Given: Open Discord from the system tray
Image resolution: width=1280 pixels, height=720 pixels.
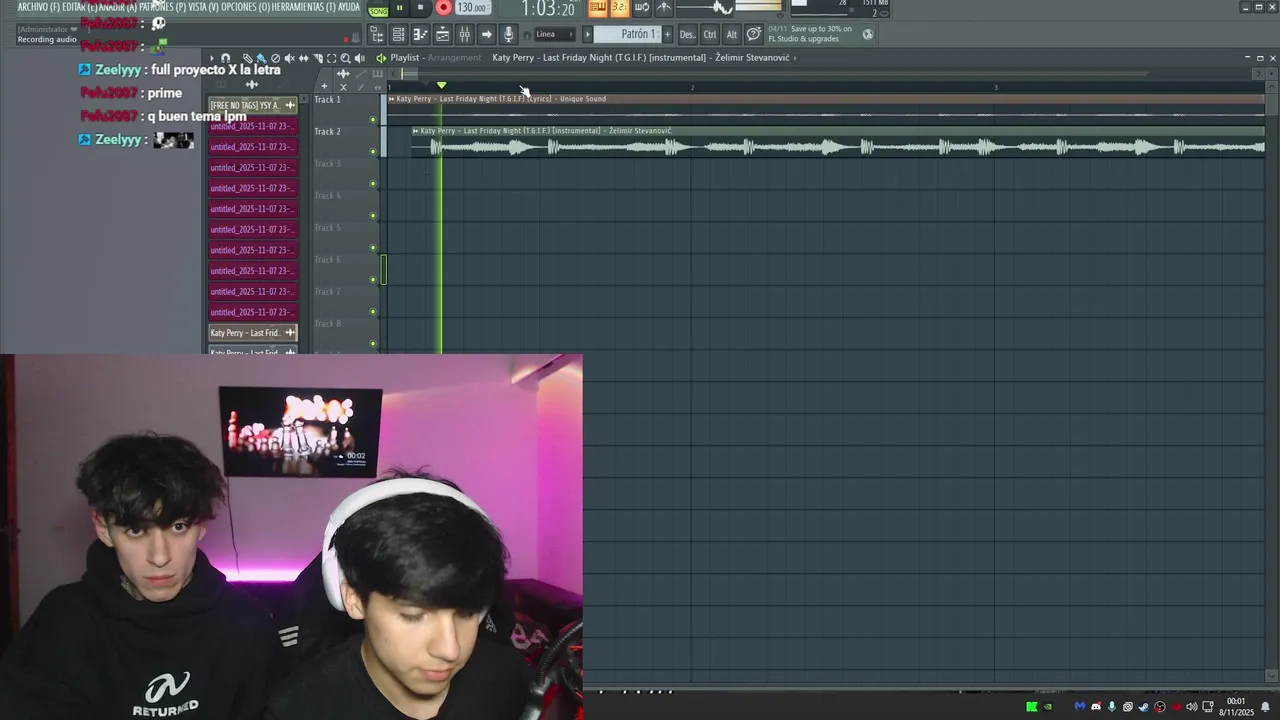Looking at the screenshot, I should 1096,707.
